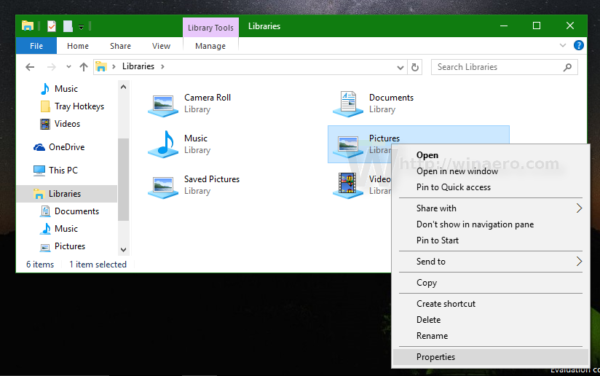This screenshot has height=376, width=600.
Task: Open the File menu tab
Action: pyautogui.click(x=36, y=46)
